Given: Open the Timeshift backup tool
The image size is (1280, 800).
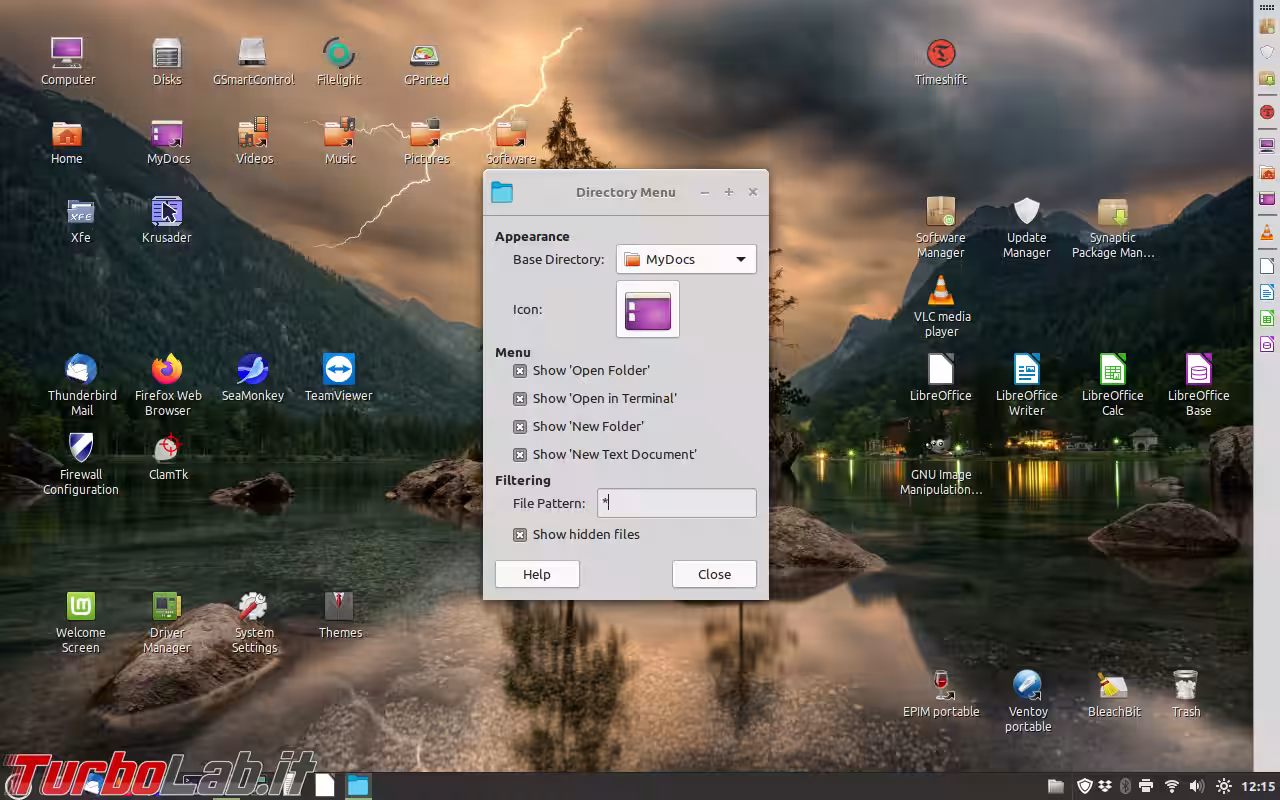Looking at the screenshot, I should click(940, 52).
